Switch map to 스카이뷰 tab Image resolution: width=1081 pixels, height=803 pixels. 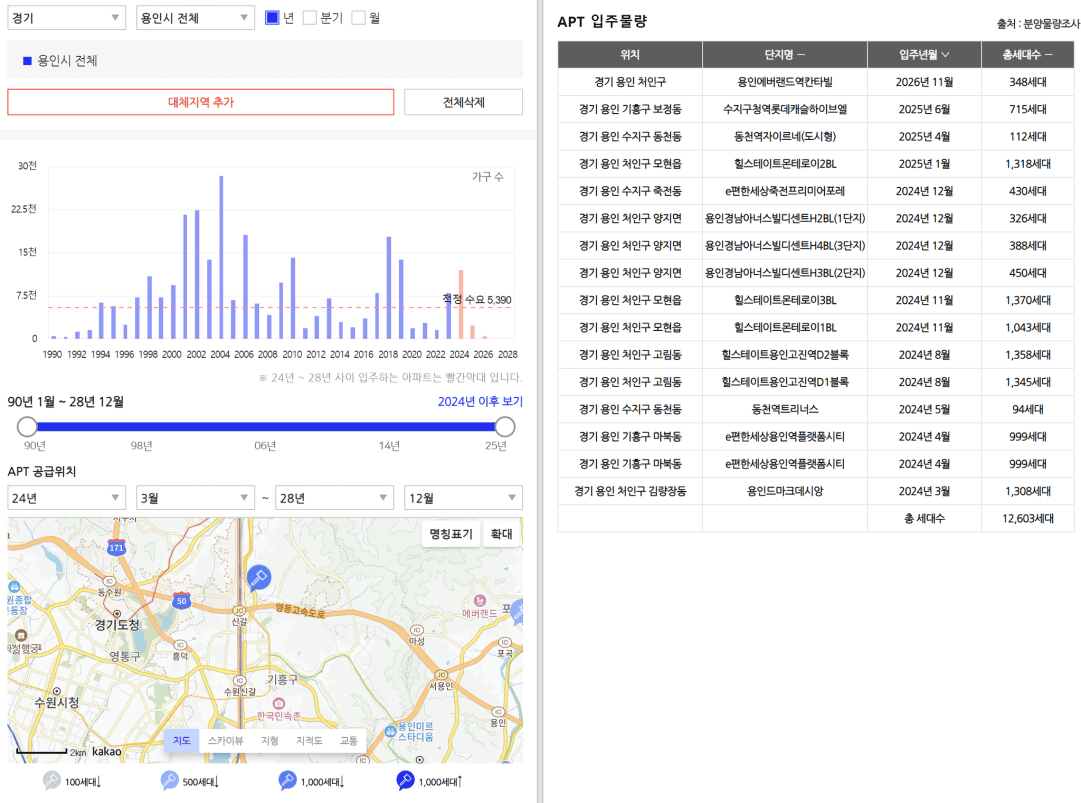coord(225,740)
